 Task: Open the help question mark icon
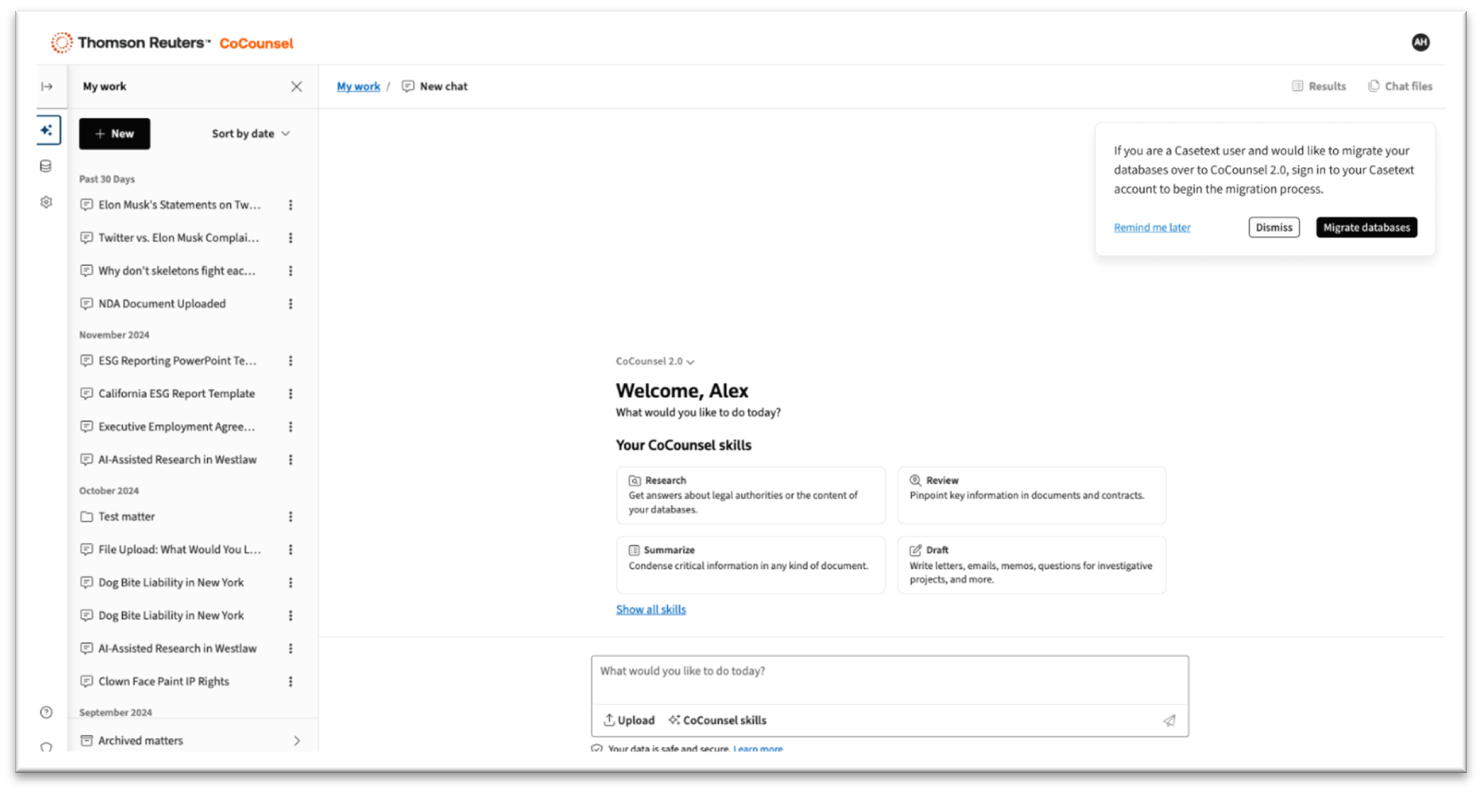[46, 712]
